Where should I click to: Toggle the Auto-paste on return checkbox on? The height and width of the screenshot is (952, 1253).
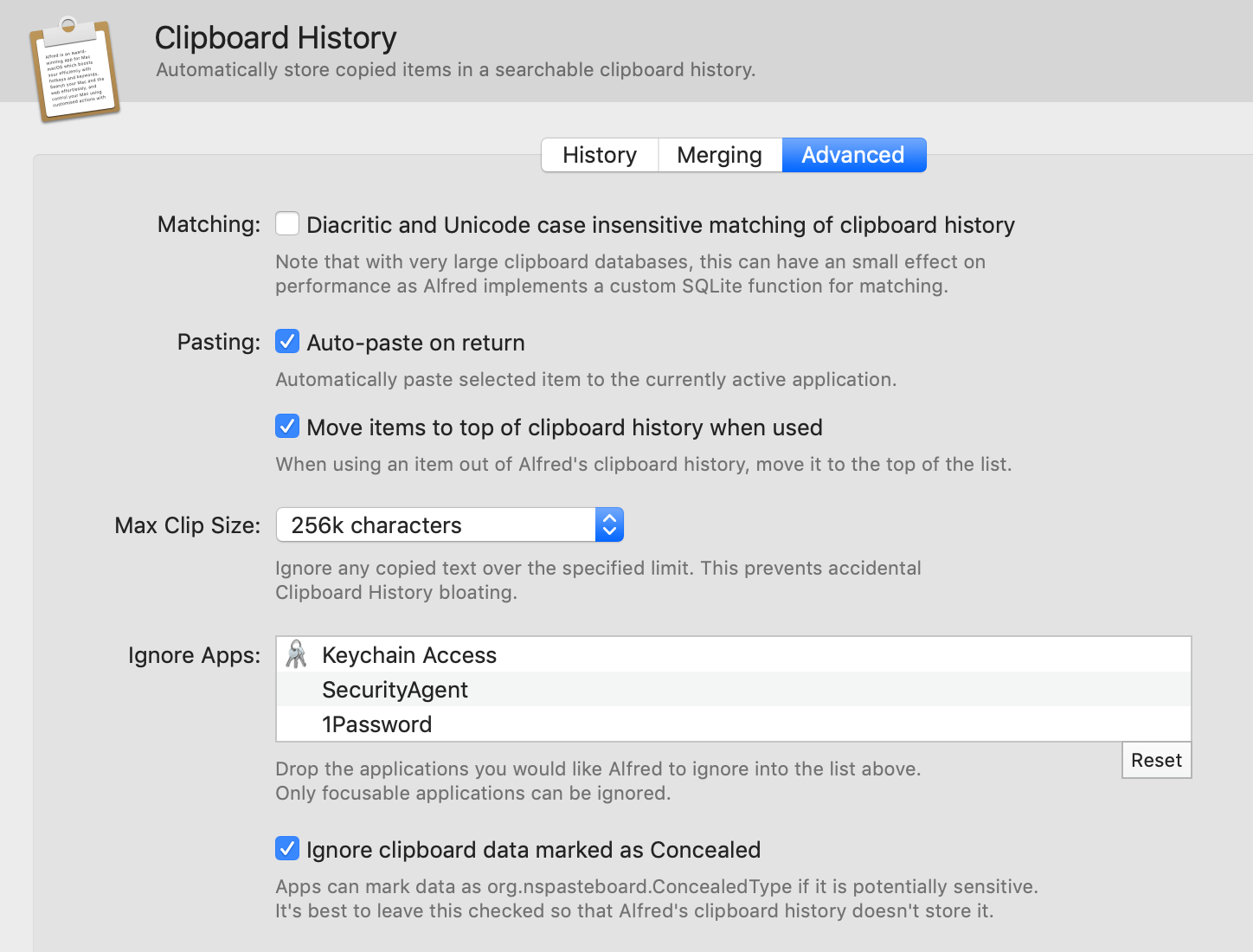tap(286, 341)
